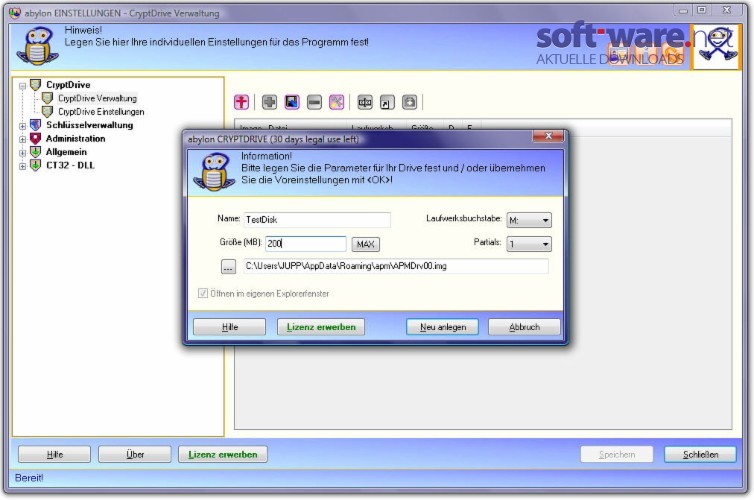754x500 pixels.
Task: Open the Laufwerksbuchstabe dropdown showing M:
Action: [x=529, y=220]
